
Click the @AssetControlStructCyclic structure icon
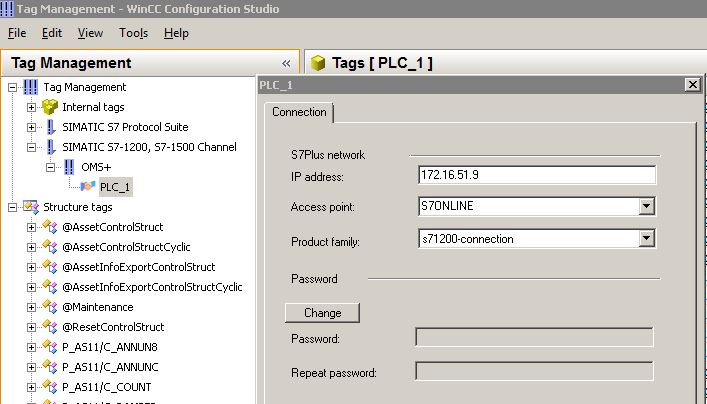point(50,247)
